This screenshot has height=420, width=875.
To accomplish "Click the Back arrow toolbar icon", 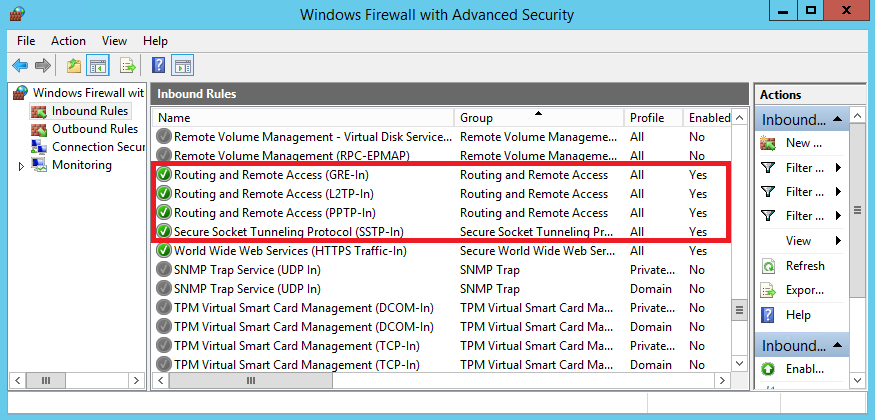I will tap(20, 66).
